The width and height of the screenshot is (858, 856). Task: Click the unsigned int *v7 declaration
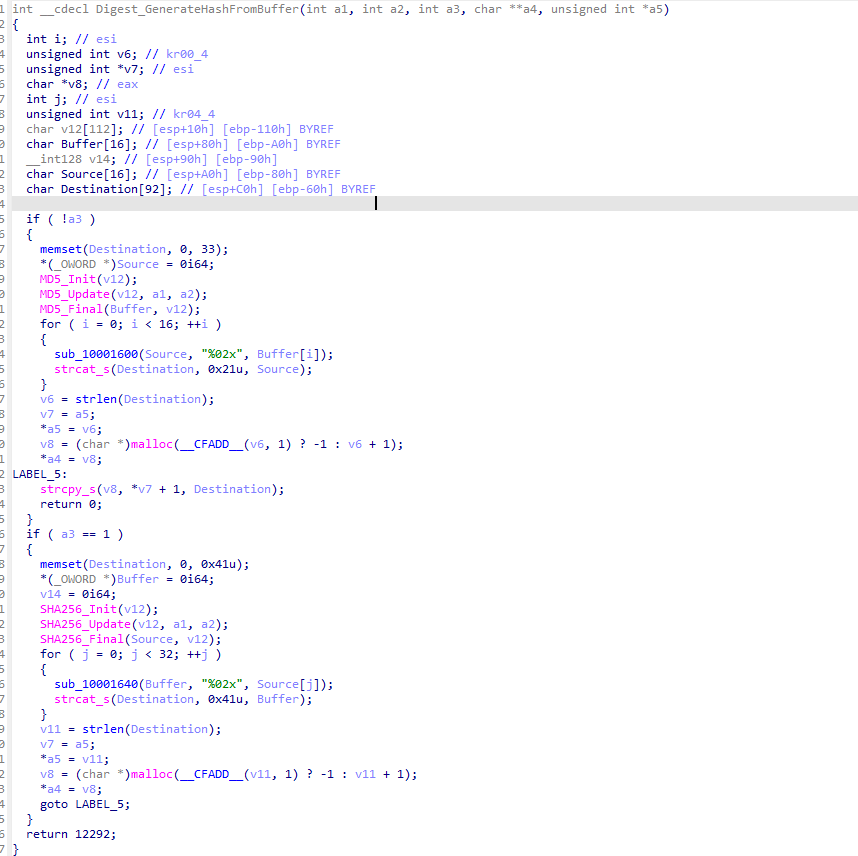click(x=85, y=69)
